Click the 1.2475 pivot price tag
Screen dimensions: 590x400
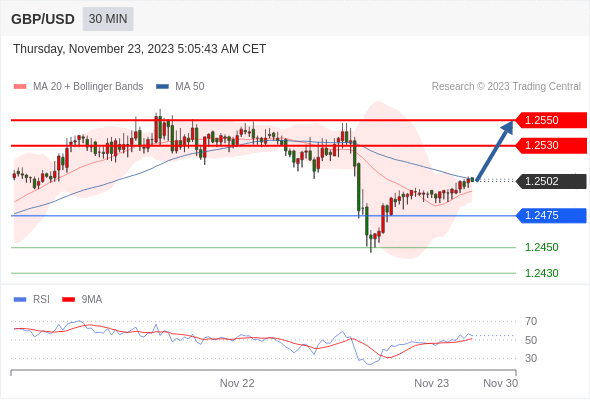pyautogui.click(x=551, y=216)
